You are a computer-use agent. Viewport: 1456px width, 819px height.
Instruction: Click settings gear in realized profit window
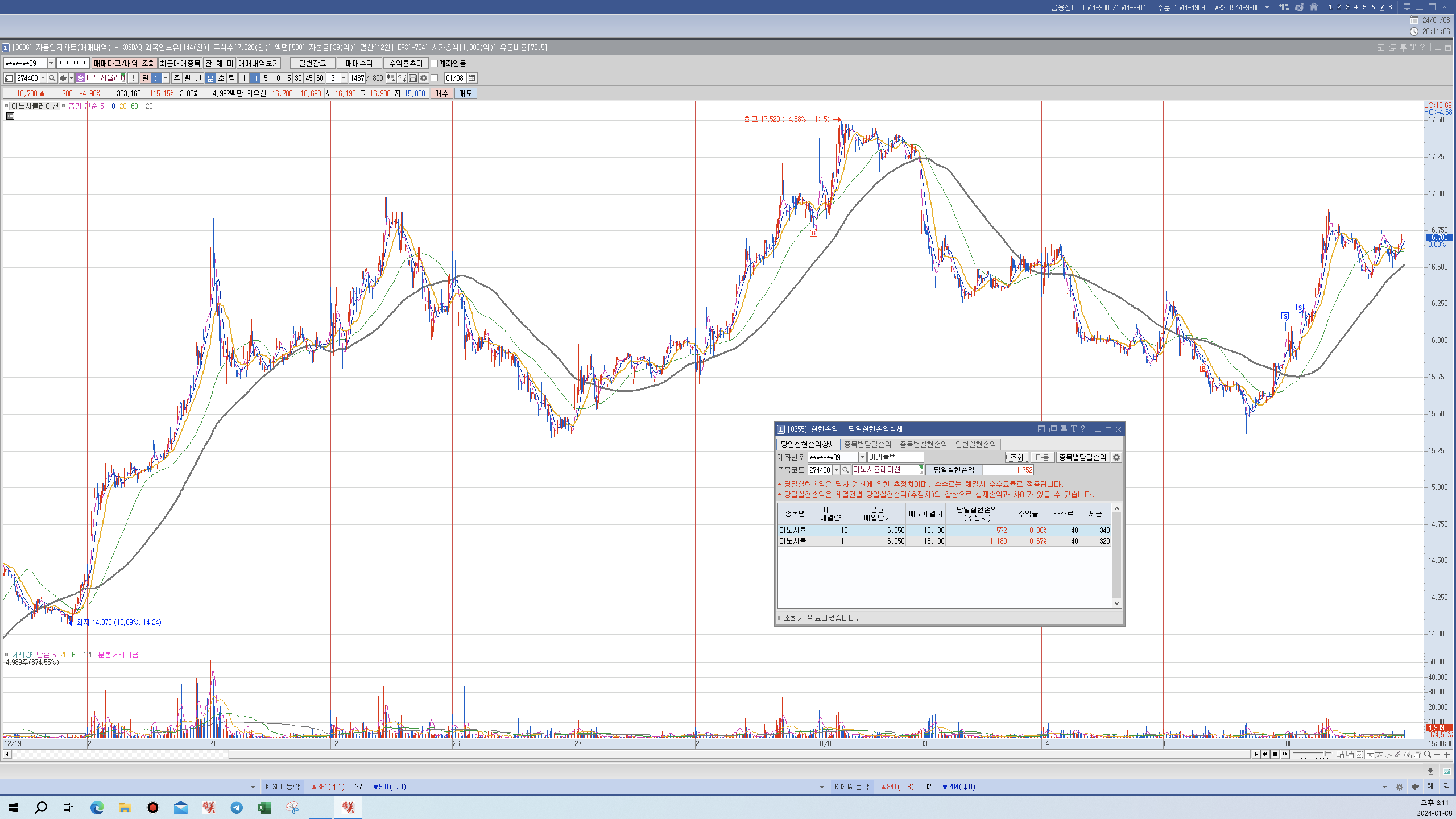click(x=1116, y=457)
